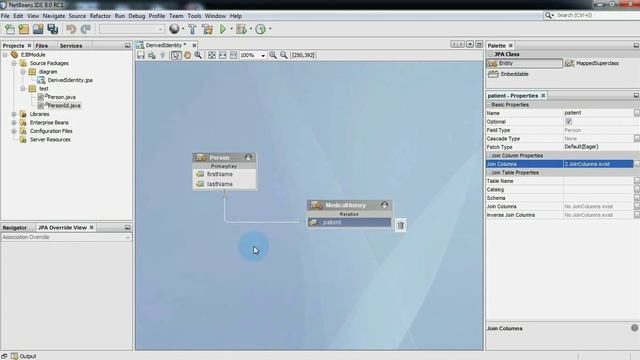Open the Debug menu

coord(137,16)
